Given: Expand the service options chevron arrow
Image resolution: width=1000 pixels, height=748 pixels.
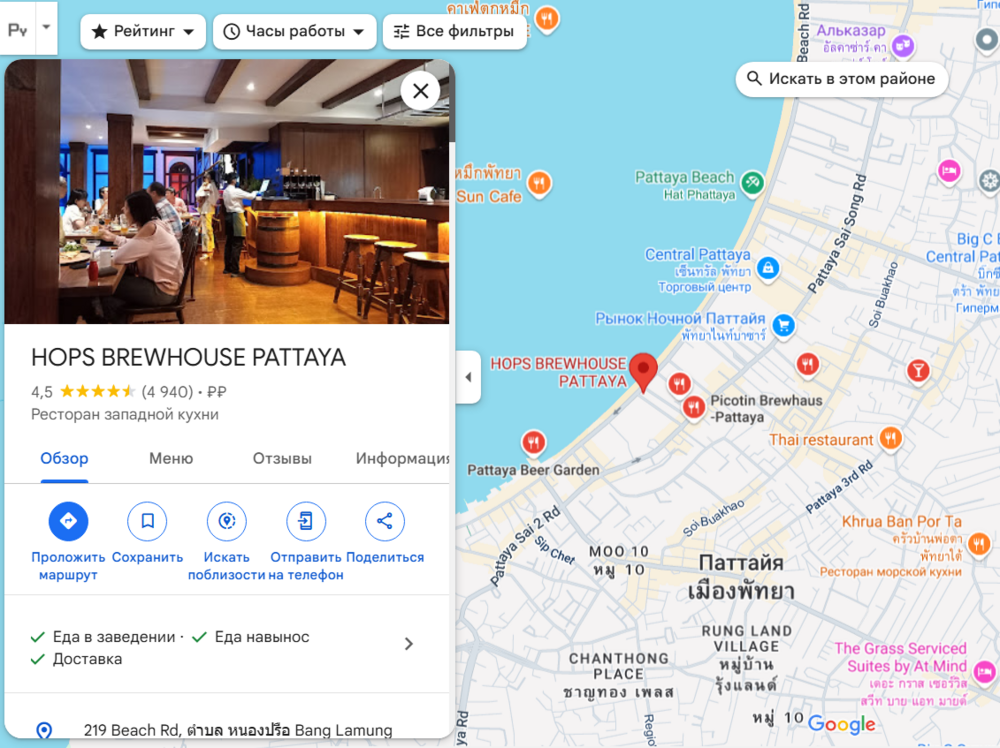Looking at the screenshot, I should (408, 644).
